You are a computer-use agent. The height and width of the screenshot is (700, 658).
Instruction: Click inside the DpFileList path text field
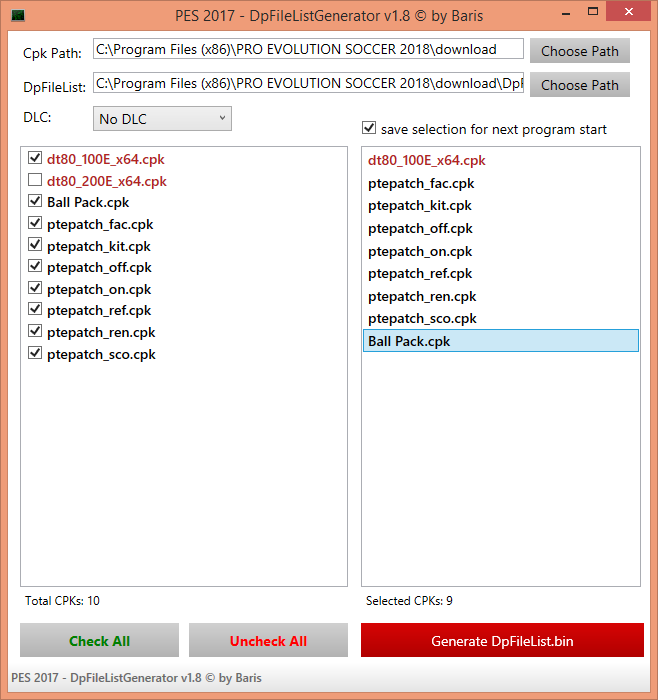click(x=308, y=83)
